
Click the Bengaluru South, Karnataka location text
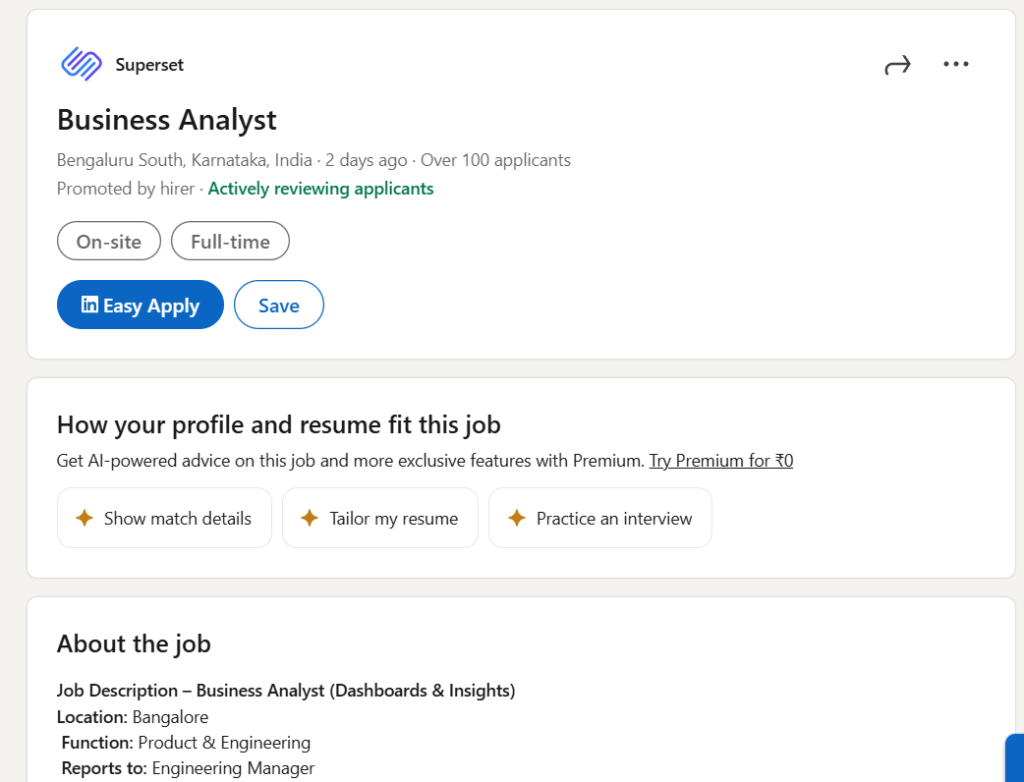tap(184, 160)
